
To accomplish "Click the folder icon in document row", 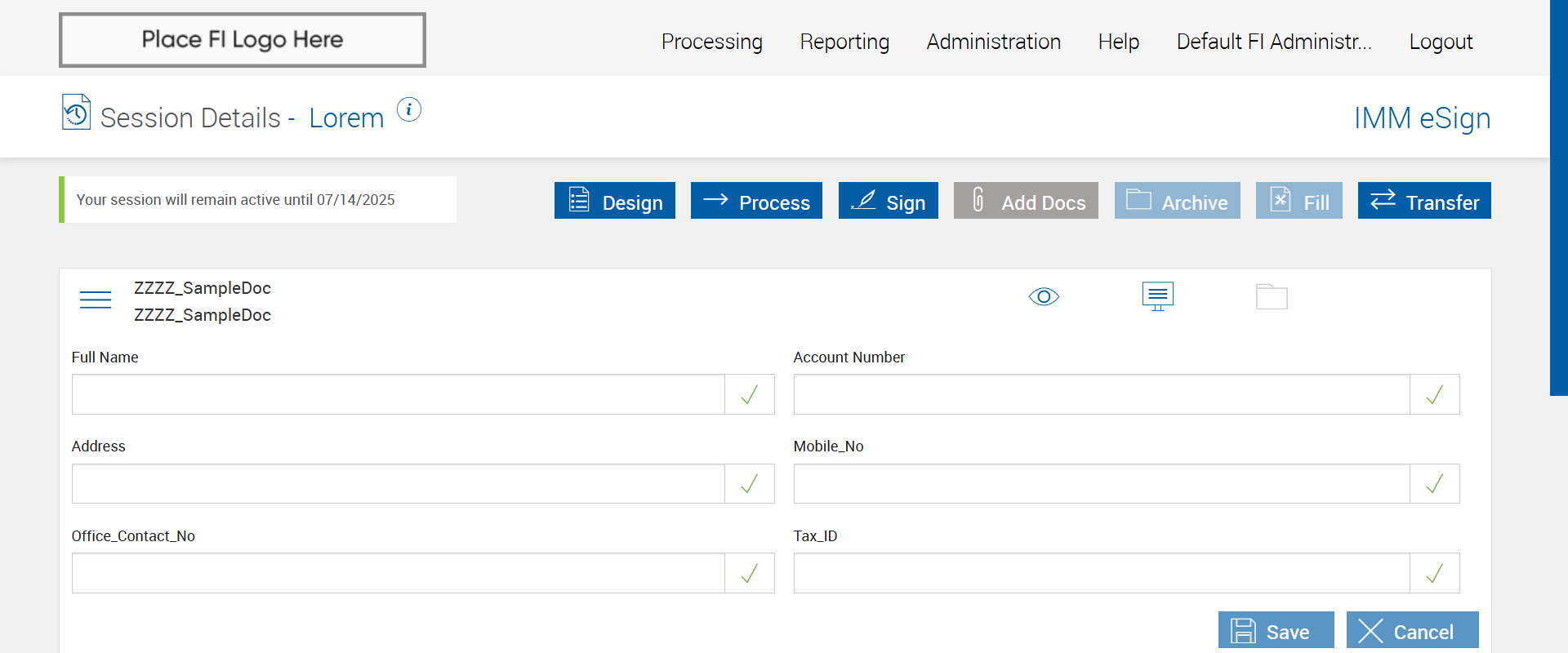I will pos(1272,296).
